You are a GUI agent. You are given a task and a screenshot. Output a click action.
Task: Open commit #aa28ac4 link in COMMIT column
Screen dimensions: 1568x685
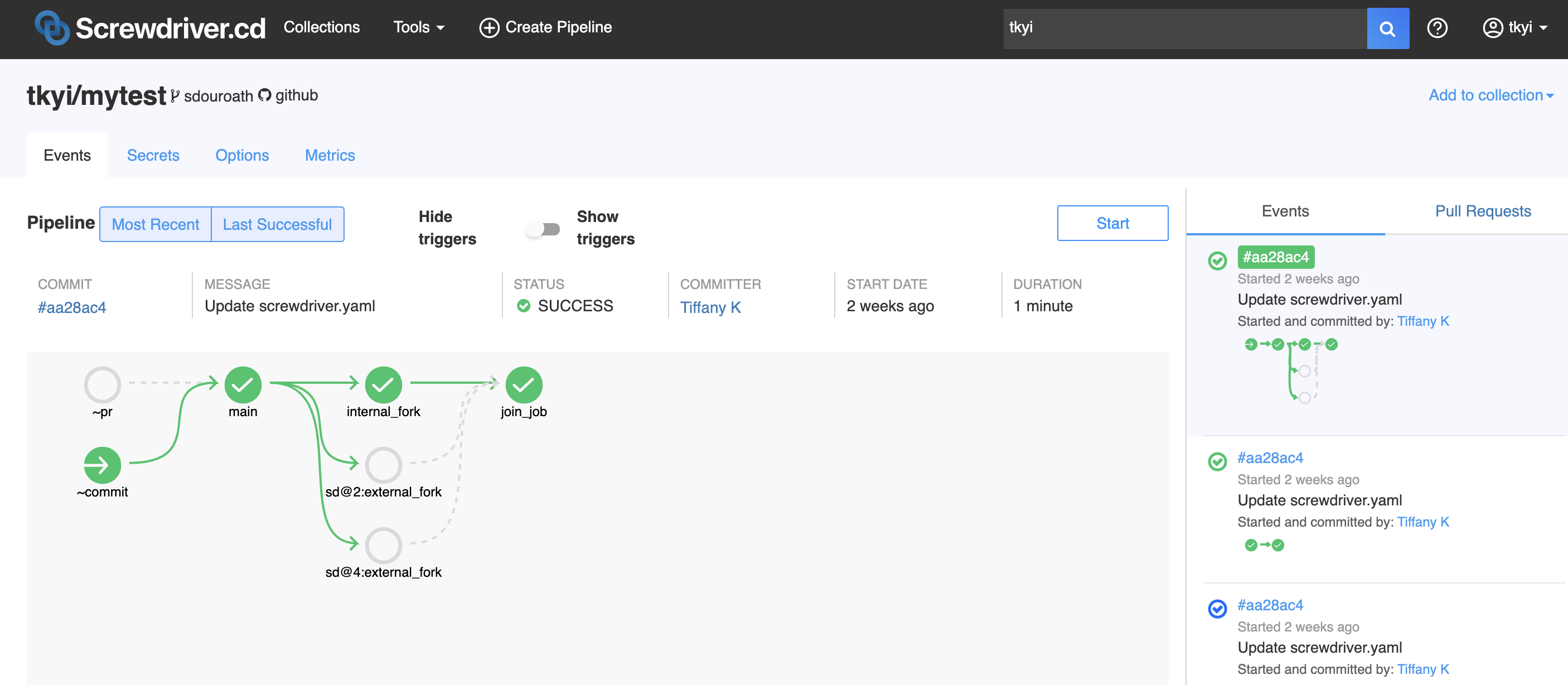click(x=72, y=307)
